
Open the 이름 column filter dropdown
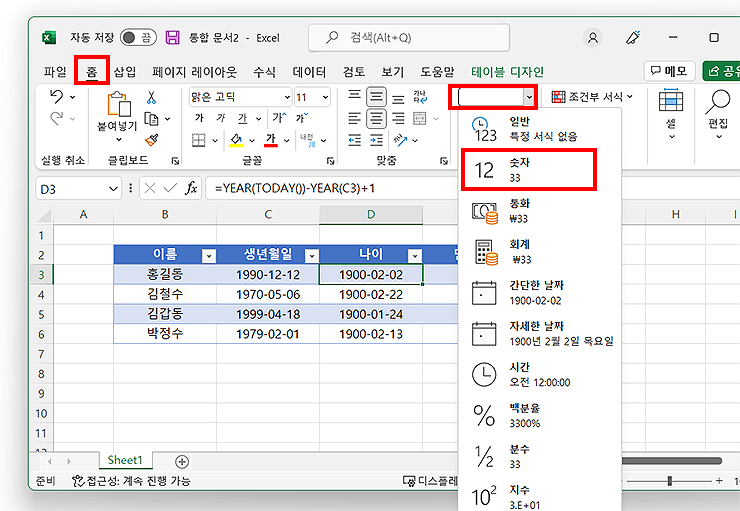pyautogui.click(x=209, y=256)
